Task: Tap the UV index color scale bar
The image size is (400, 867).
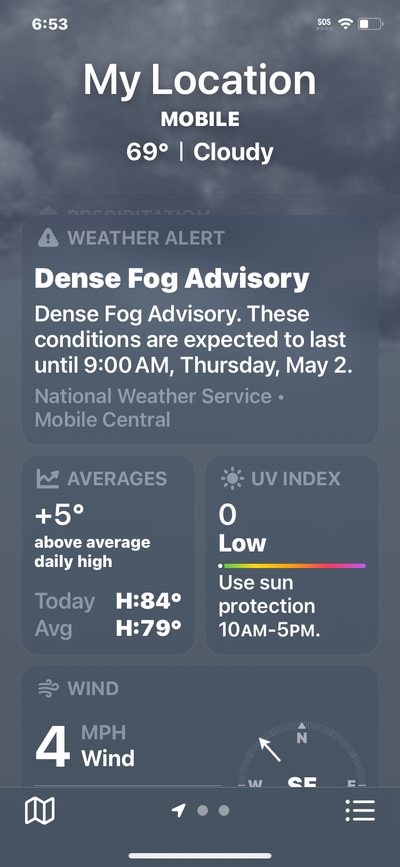Action: coord(292,566)
